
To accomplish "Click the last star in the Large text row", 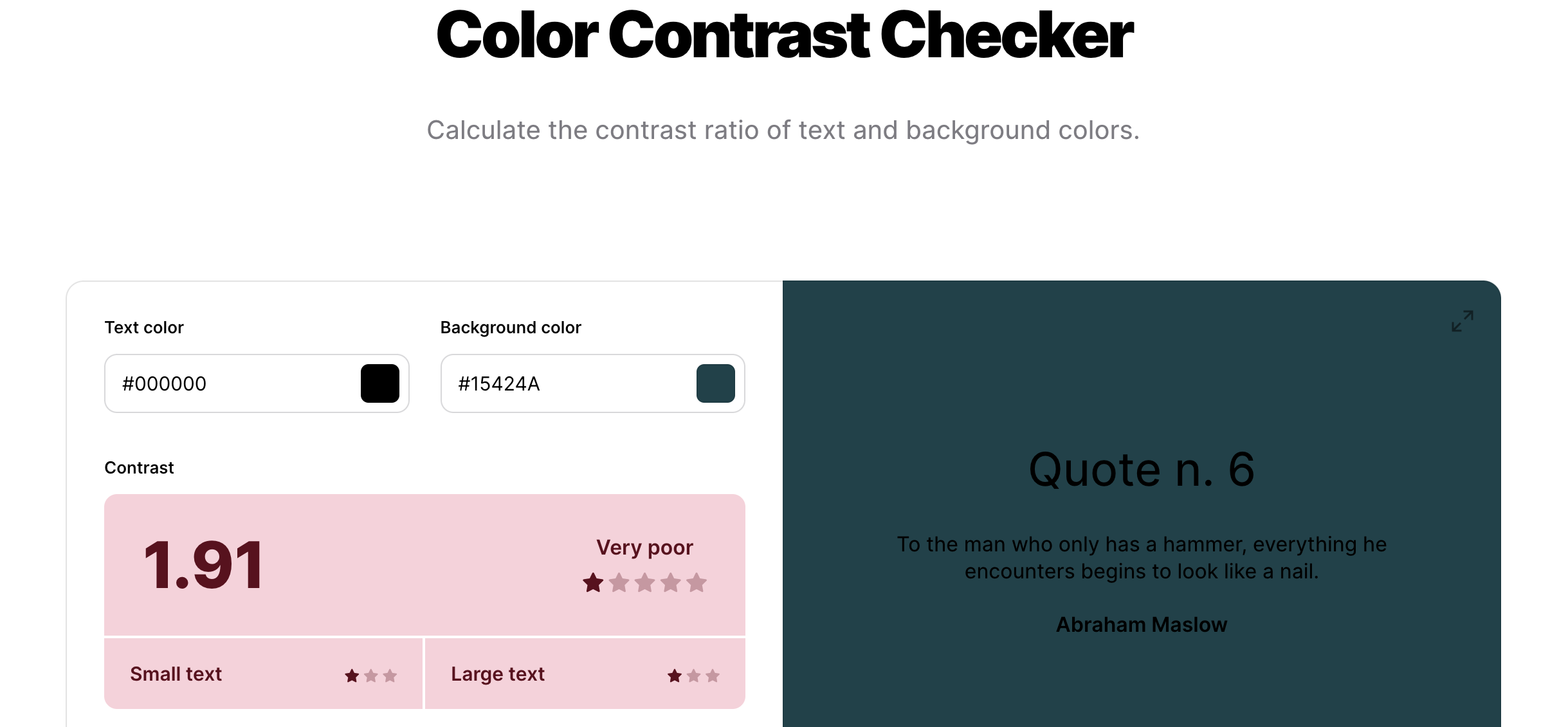I will click(x=713, y=676).
